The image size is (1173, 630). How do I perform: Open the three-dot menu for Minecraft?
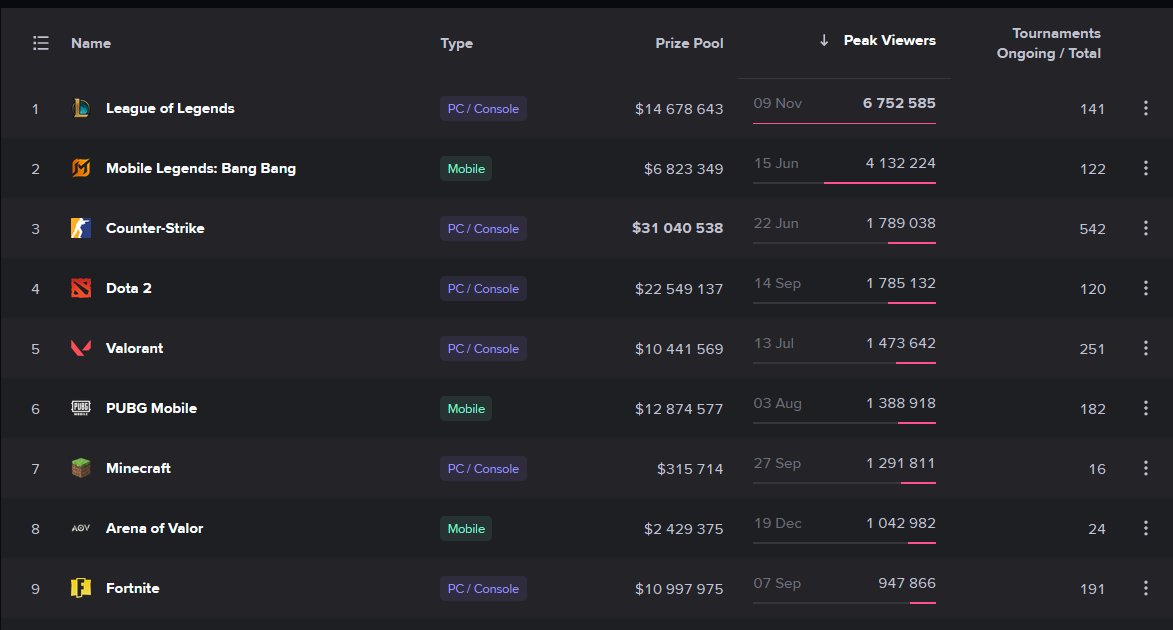point(1145,468)
